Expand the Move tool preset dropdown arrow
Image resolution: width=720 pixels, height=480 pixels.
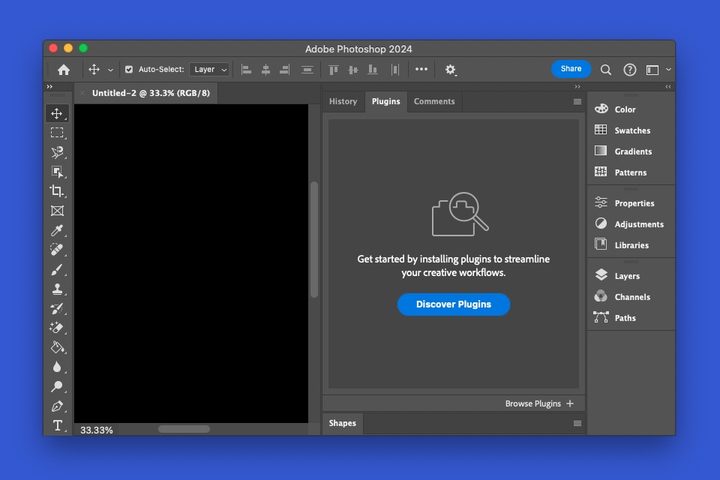[110, 70]
